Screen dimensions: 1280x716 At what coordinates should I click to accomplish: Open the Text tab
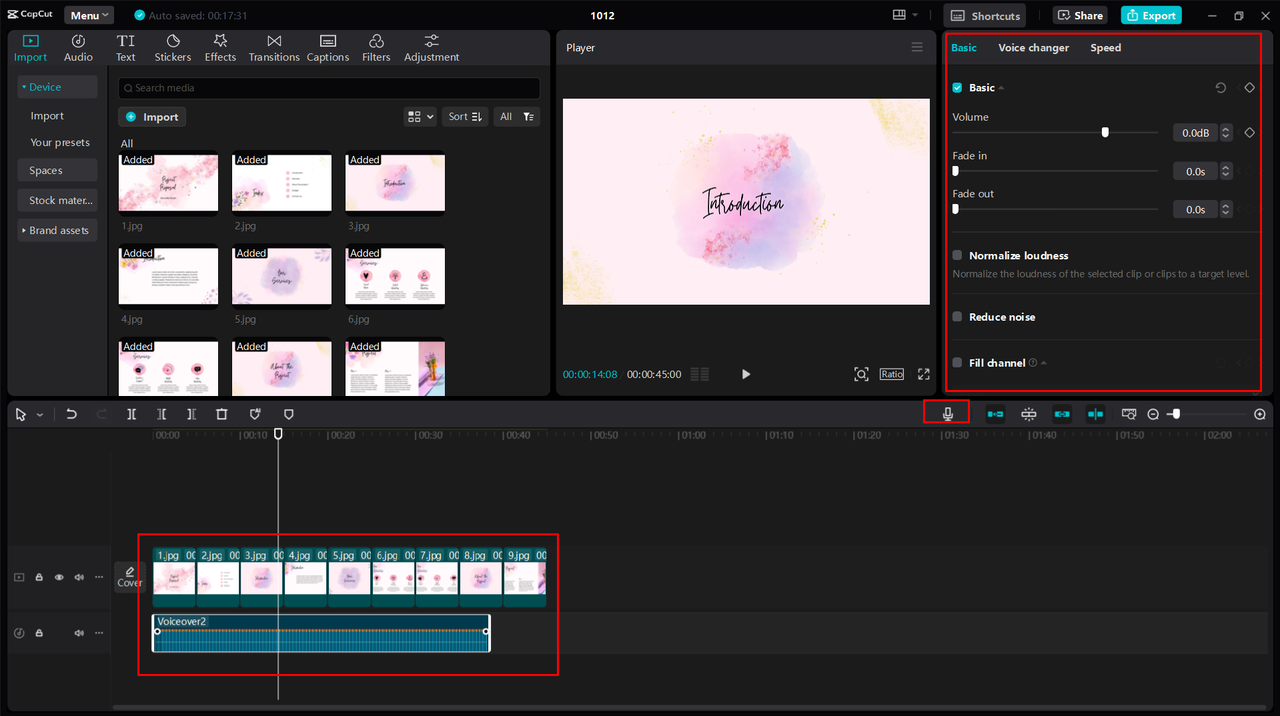[125, 47]
